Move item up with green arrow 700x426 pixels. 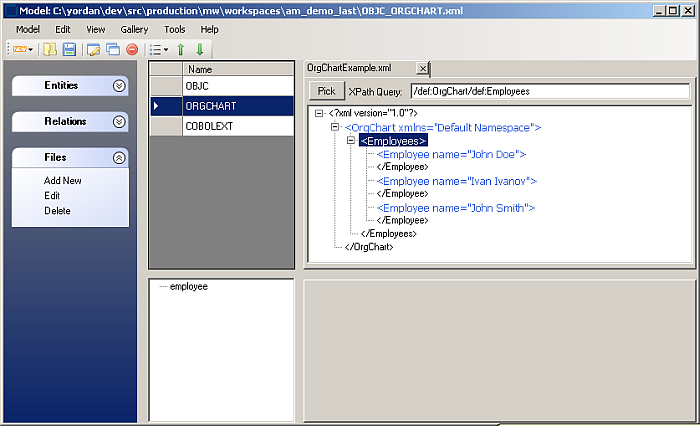click(x=181, y=49)
